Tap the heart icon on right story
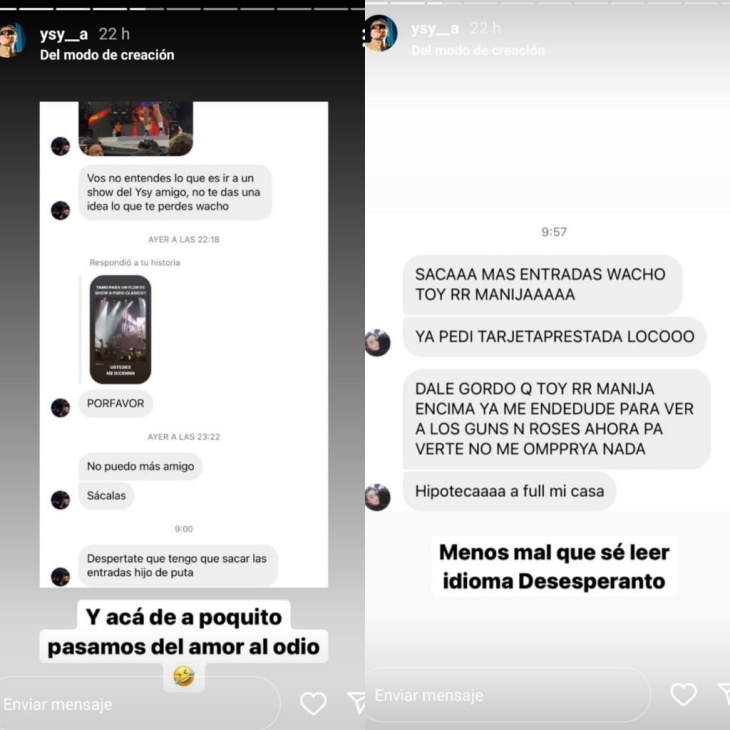Viewport: 730px width, 730px height. 683,694
